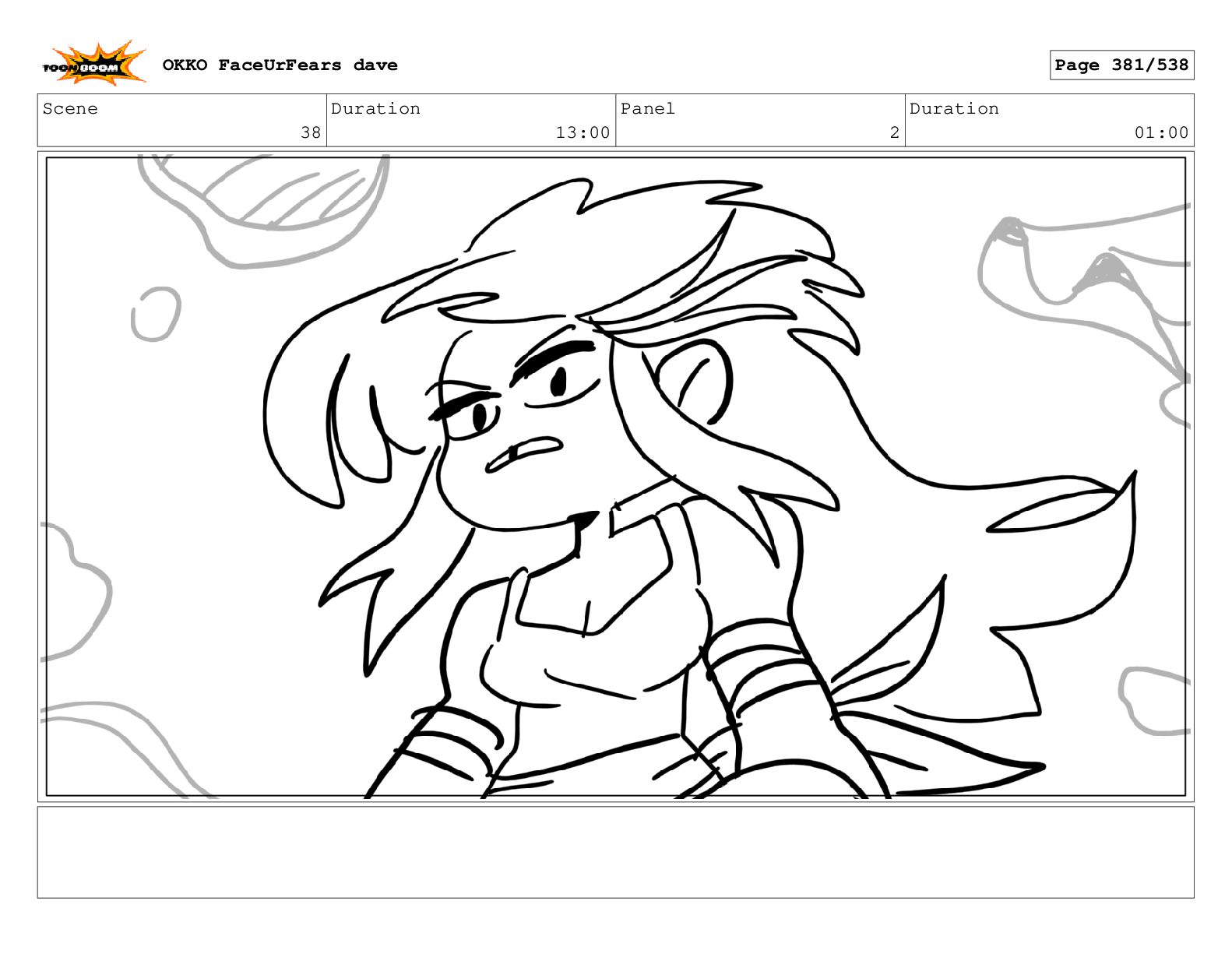1232x954 pixels.
Task: Select the panel duration '01:00'
Action: coord(1161,132)
